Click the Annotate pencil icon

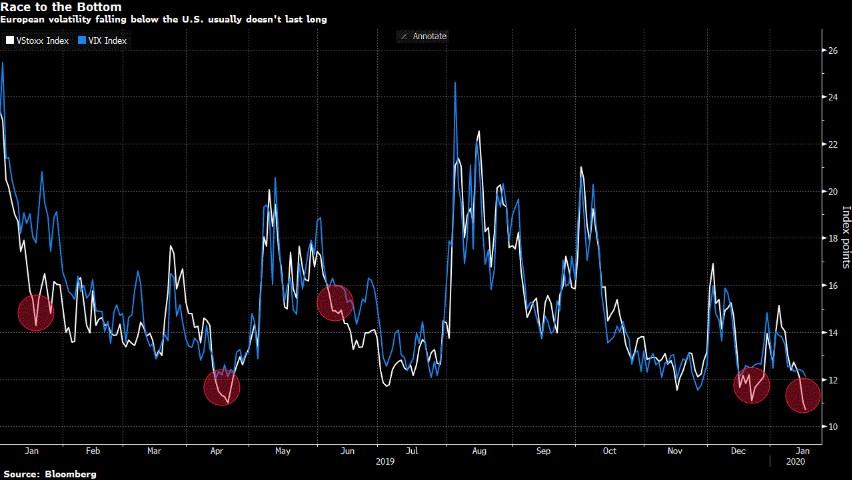[x=404, y=36]
